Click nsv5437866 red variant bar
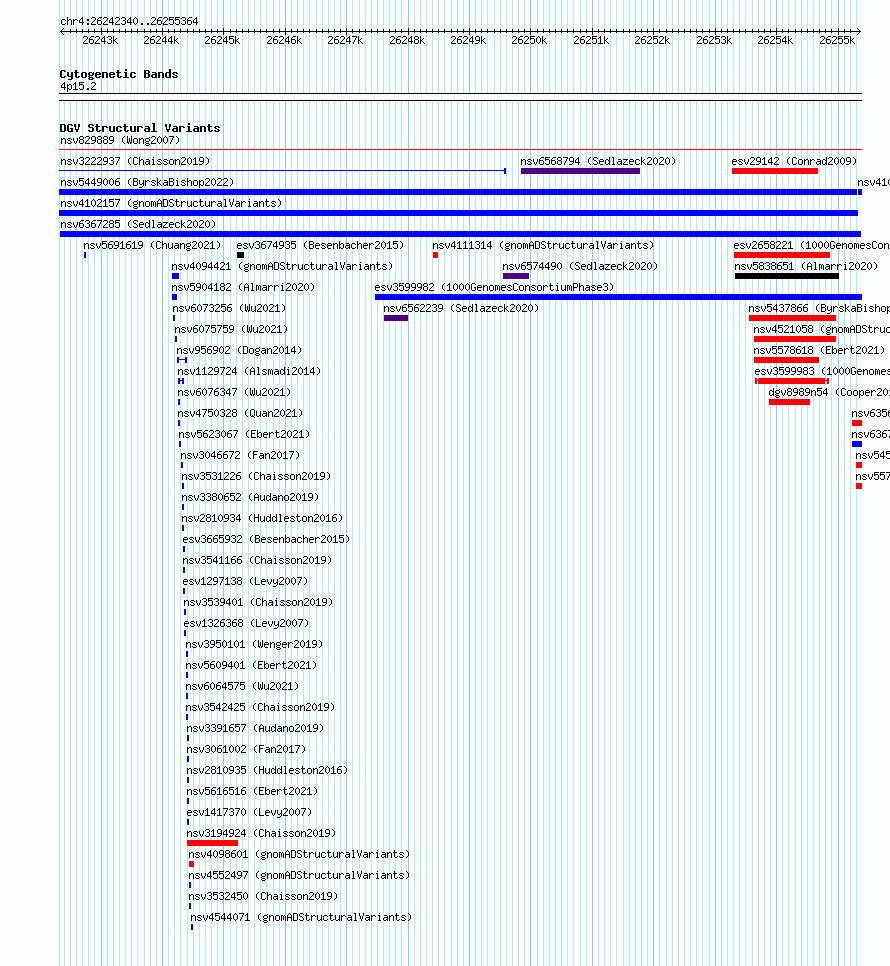The image size is (890, 966). 792,318
